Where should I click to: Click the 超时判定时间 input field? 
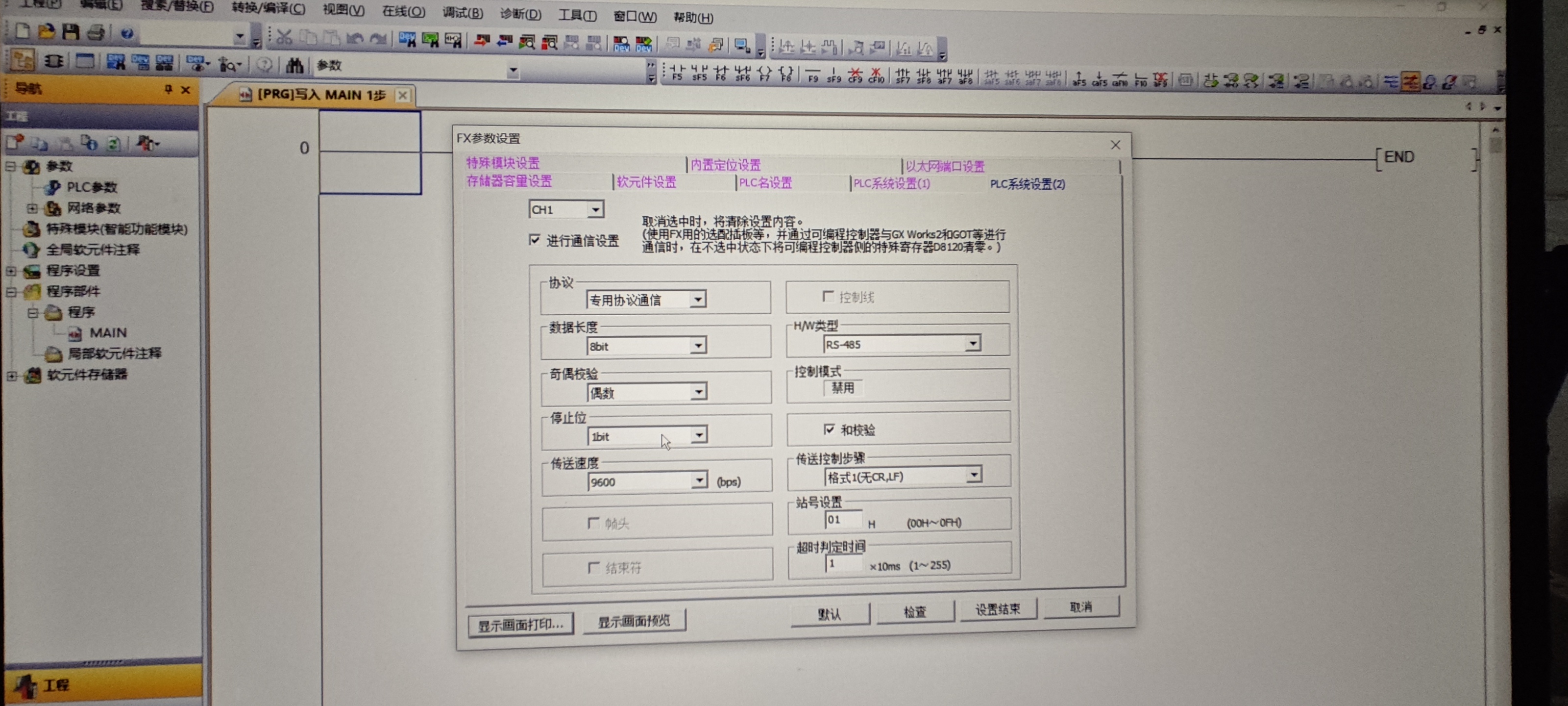click(x=844, y=563)
